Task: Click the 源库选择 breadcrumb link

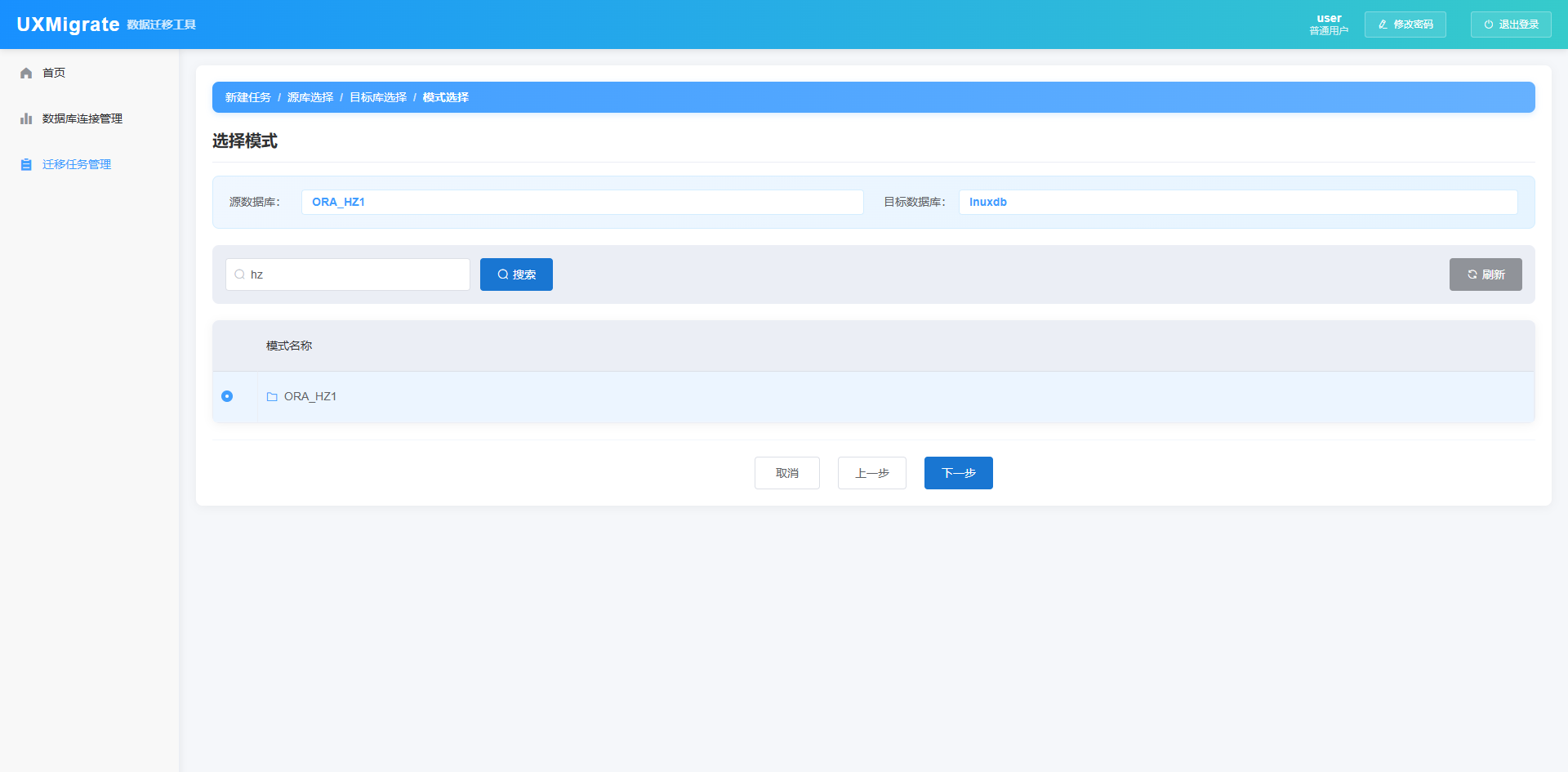Action: click(x=310, y=97)
